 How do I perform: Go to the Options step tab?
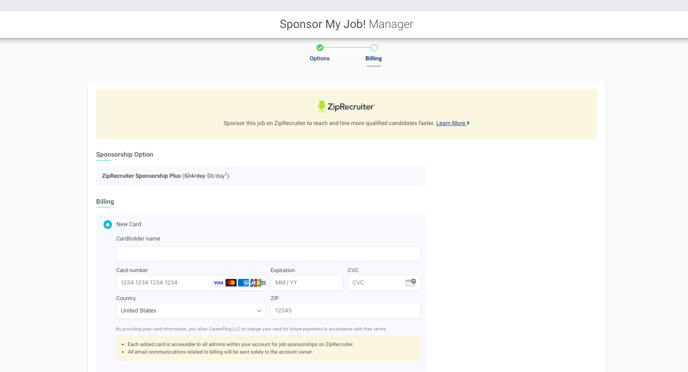coord(319,58)
